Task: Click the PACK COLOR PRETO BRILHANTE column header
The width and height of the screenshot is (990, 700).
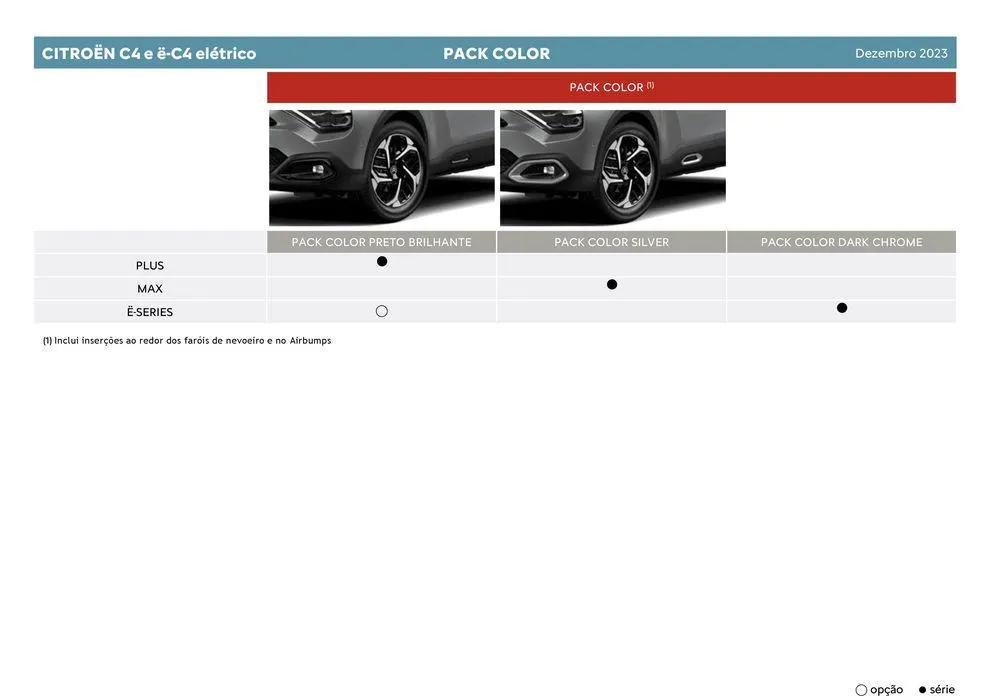Action: (x=381, y=240)
